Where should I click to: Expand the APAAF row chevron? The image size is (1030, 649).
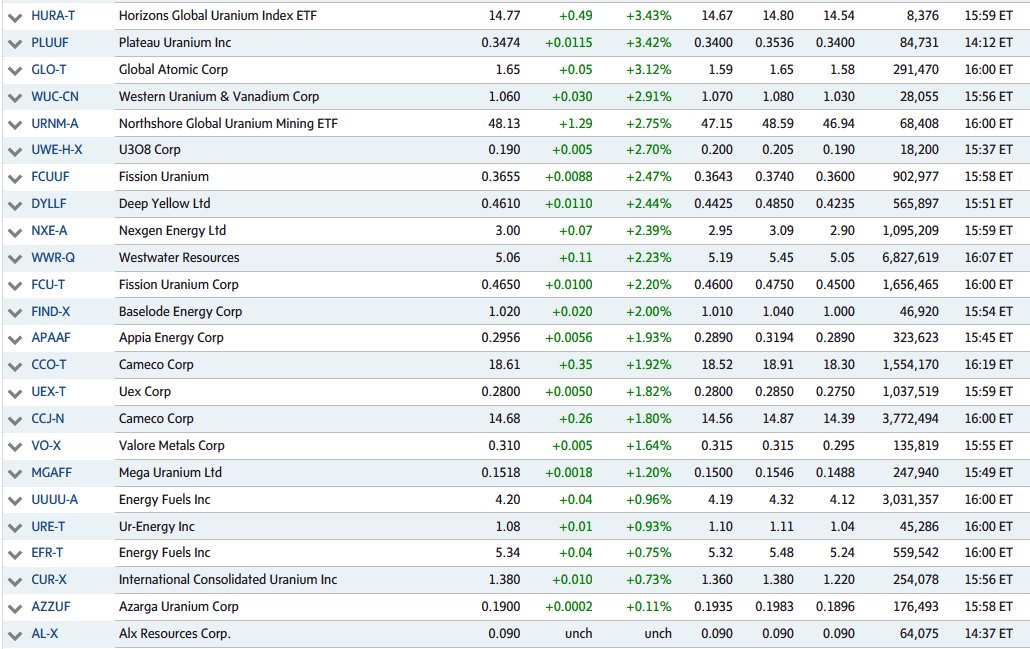[x=14, y=339]
